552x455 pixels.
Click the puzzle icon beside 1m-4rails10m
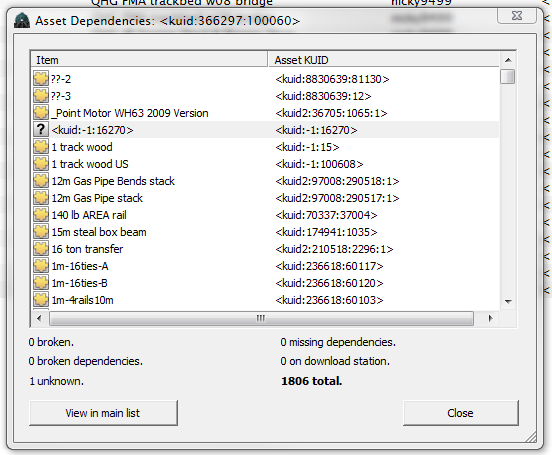pyautogui.click(x=40, y=299)
